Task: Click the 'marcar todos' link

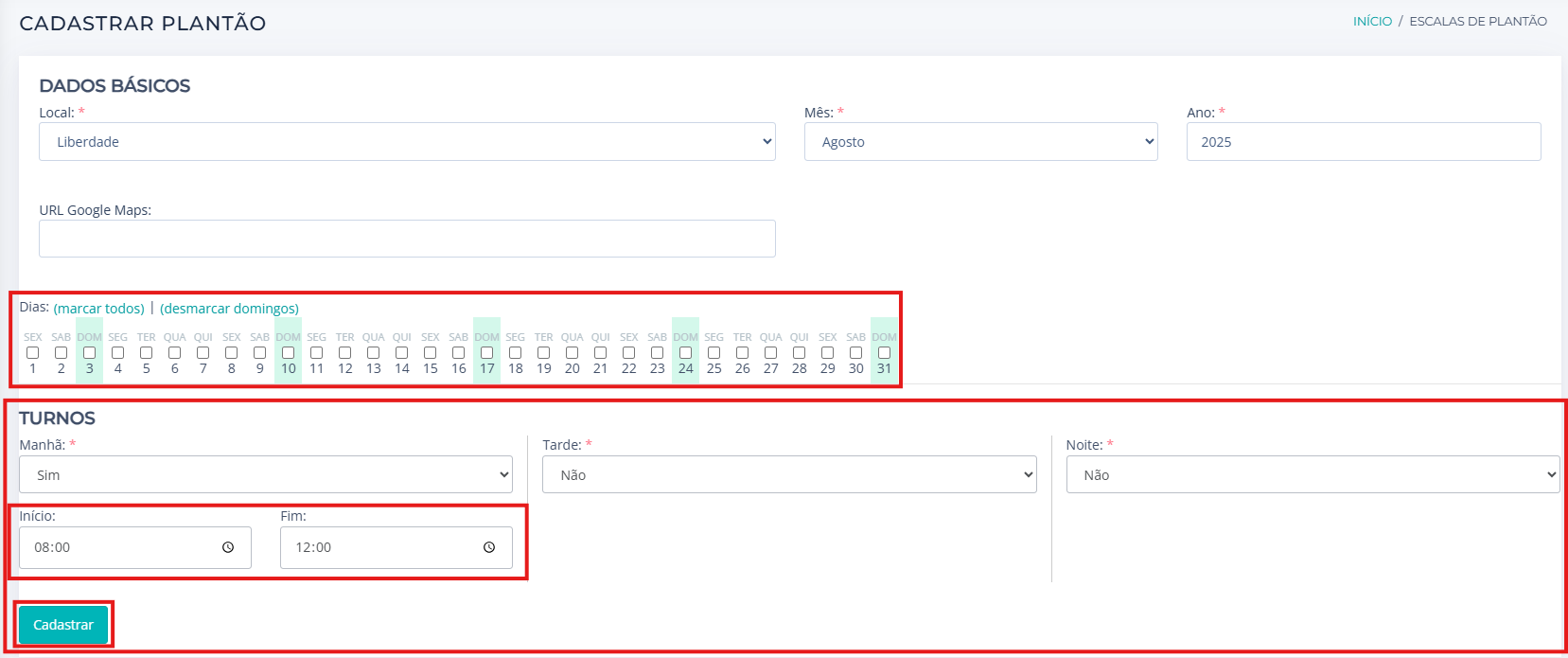Action: (99, 309)
